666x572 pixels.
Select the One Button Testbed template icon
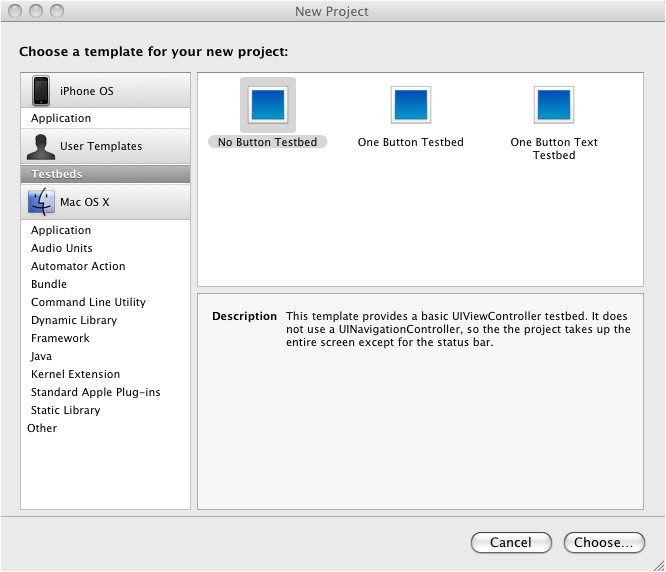point(410,105)
